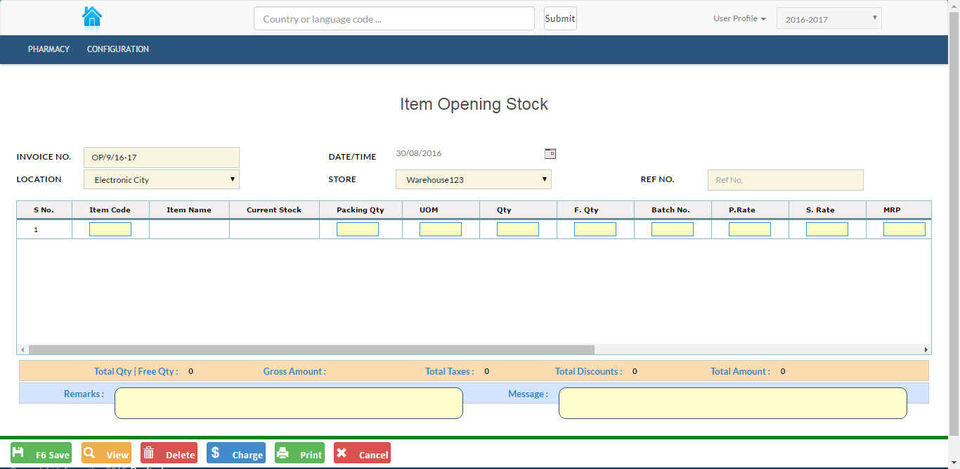This screenshot has width=960, height=469.
Task: Click the Item Code column header
Action: pyautogui.click(x=110, y=209)
